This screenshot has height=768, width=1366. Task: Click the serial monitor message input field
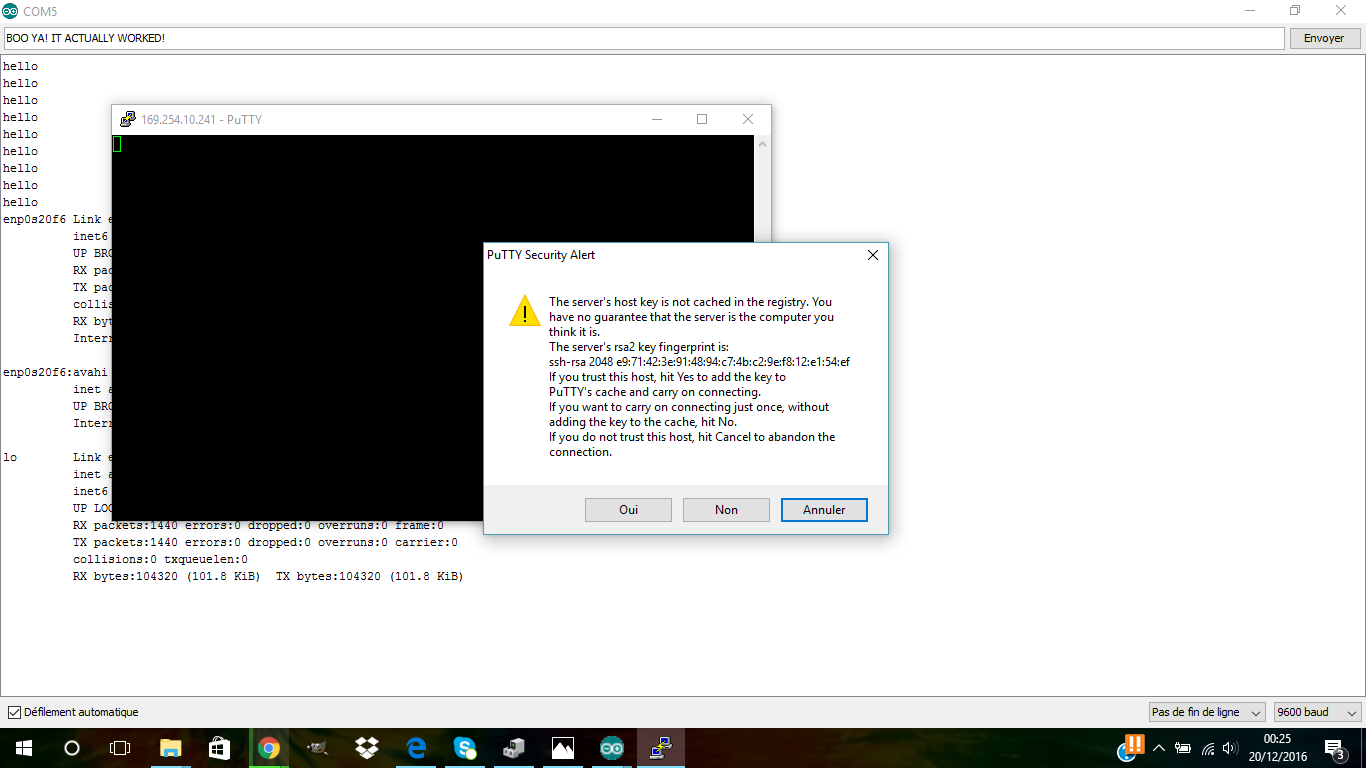pyautogui.click(x=642, y=38)
